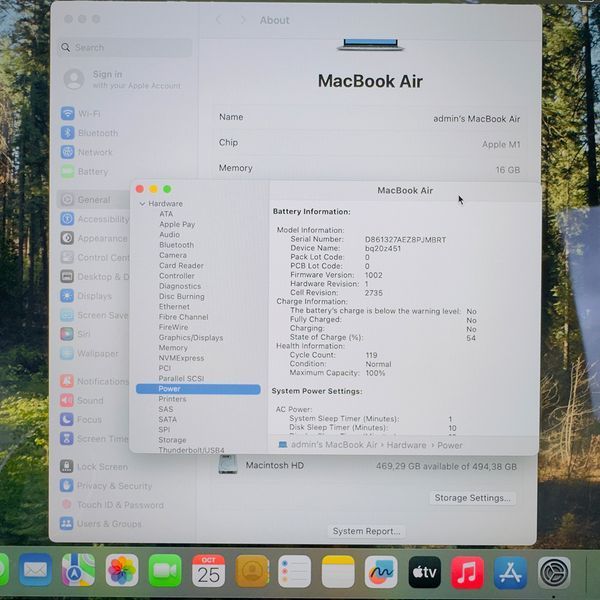Open Network globe icon in sidebar
This screenshot has height=600, width=600.
[68, 152]
